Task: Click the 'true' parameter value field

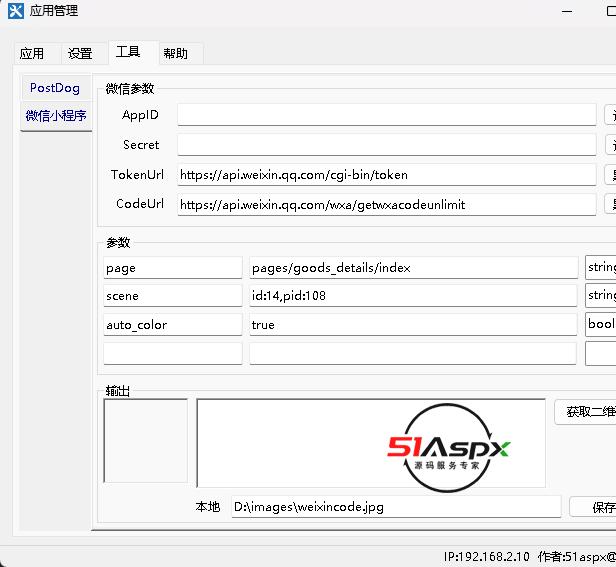Action: coord(413,325)
